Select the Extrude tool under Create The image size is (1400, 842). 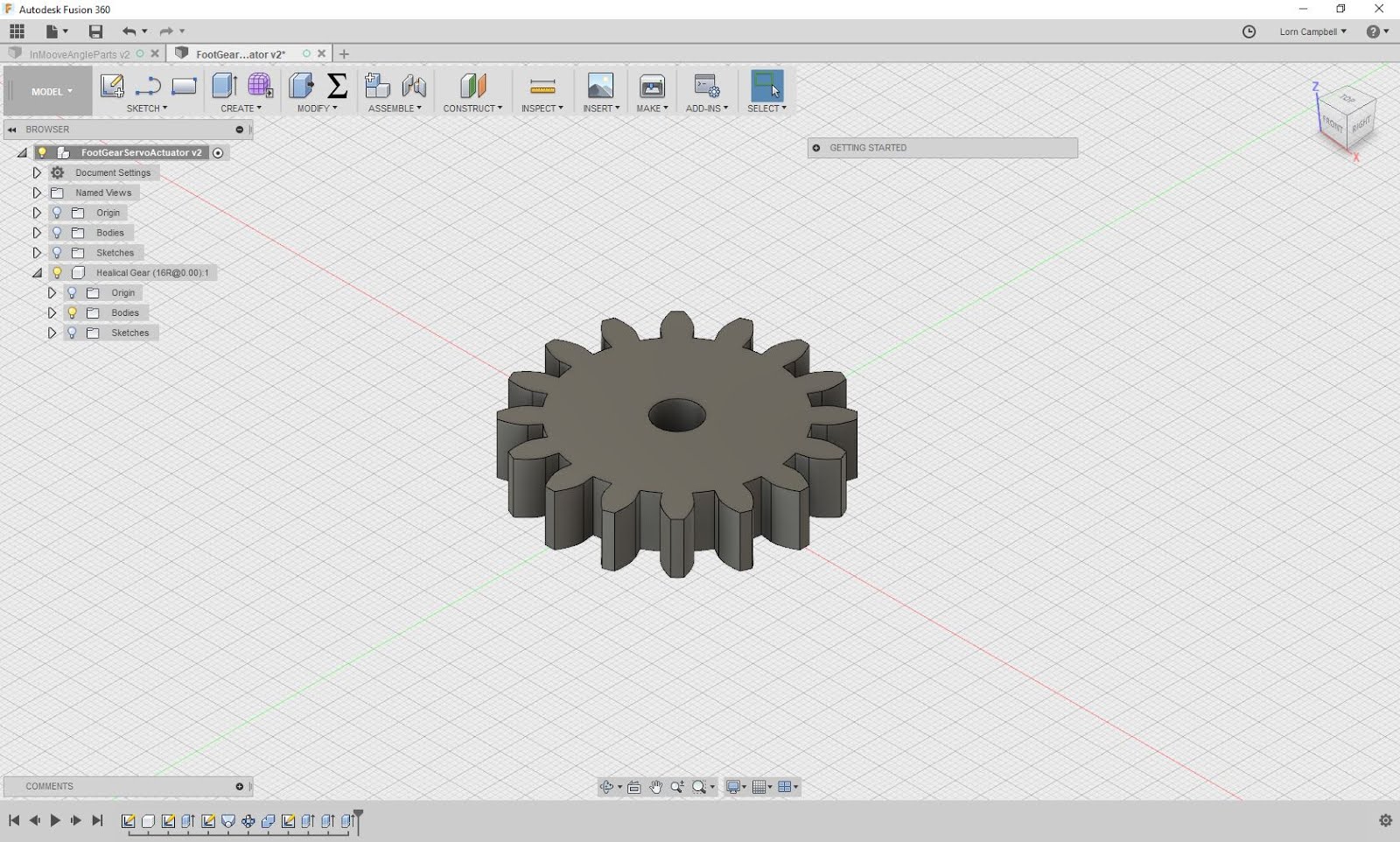point(224,86)
